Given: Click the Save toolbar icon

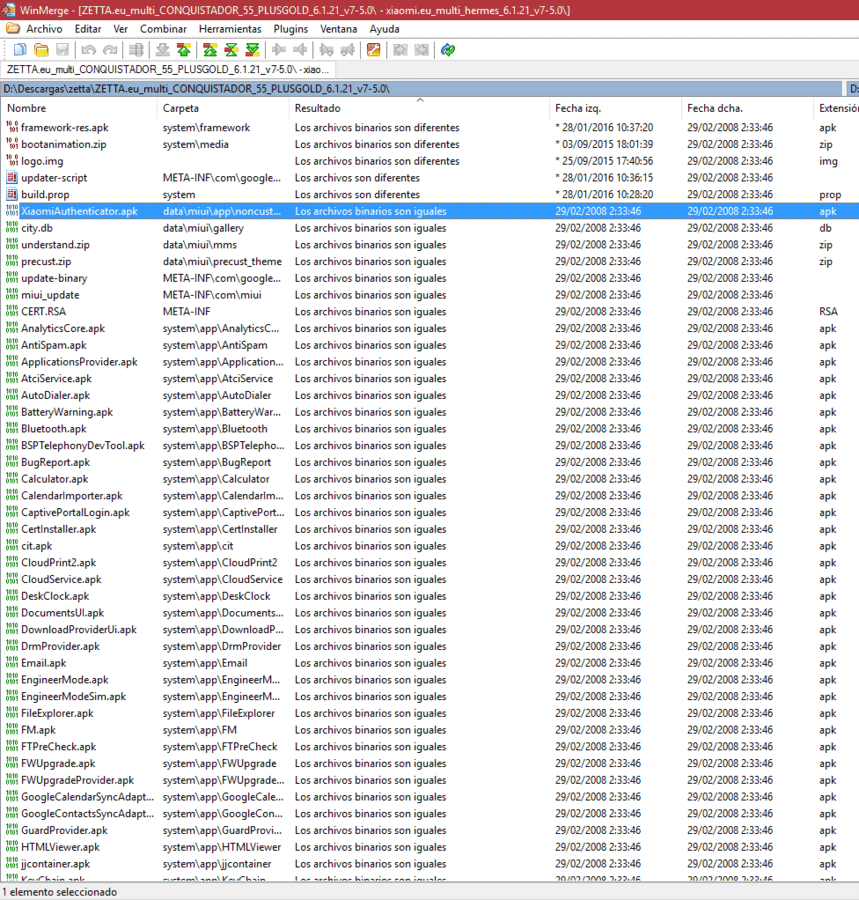Looking at the screenshot, I should [x=62, y=50].
